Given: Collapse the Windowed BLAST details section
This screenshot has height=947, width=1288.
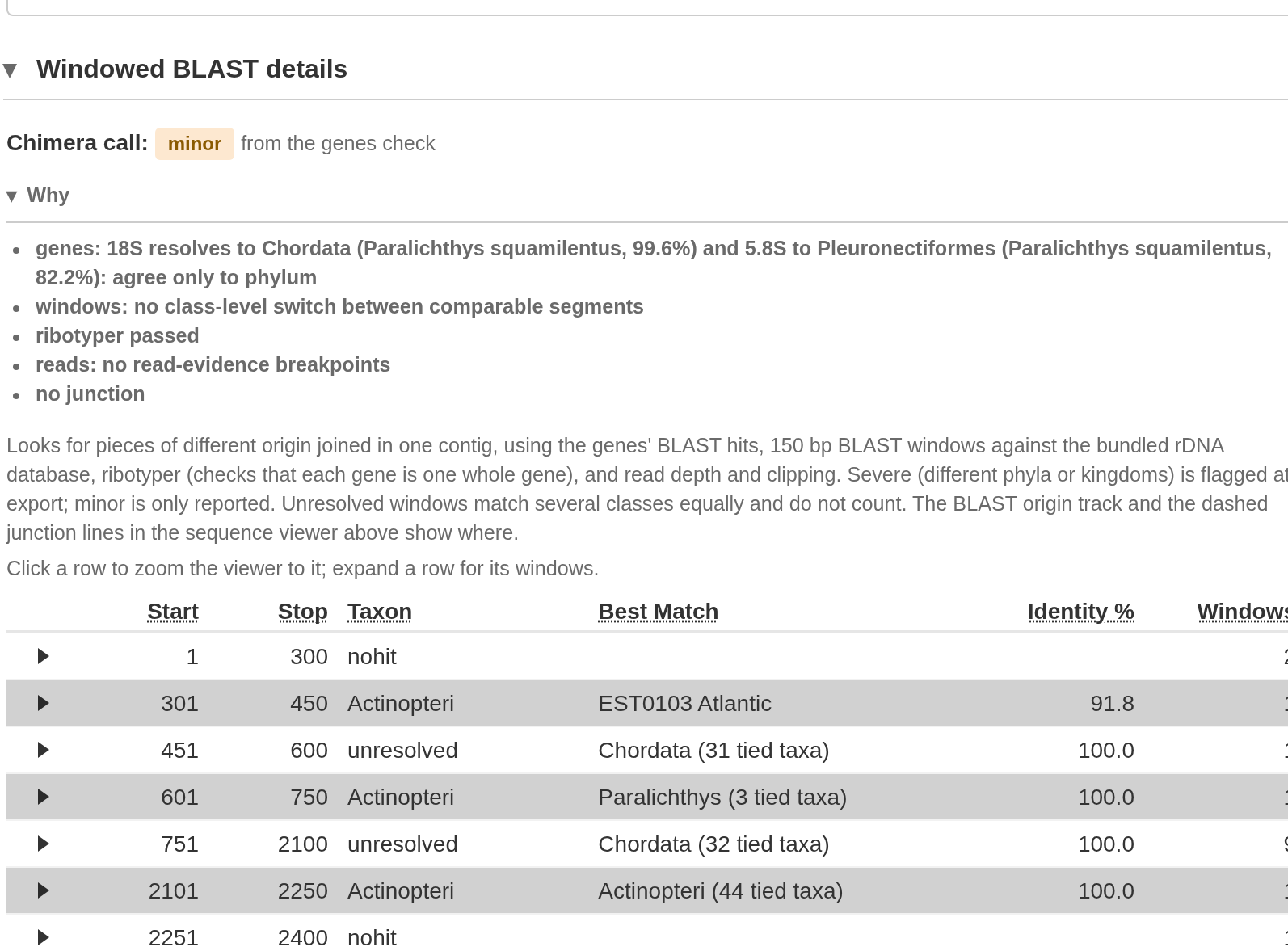Looking at the screenshot, I should (11, 70).
